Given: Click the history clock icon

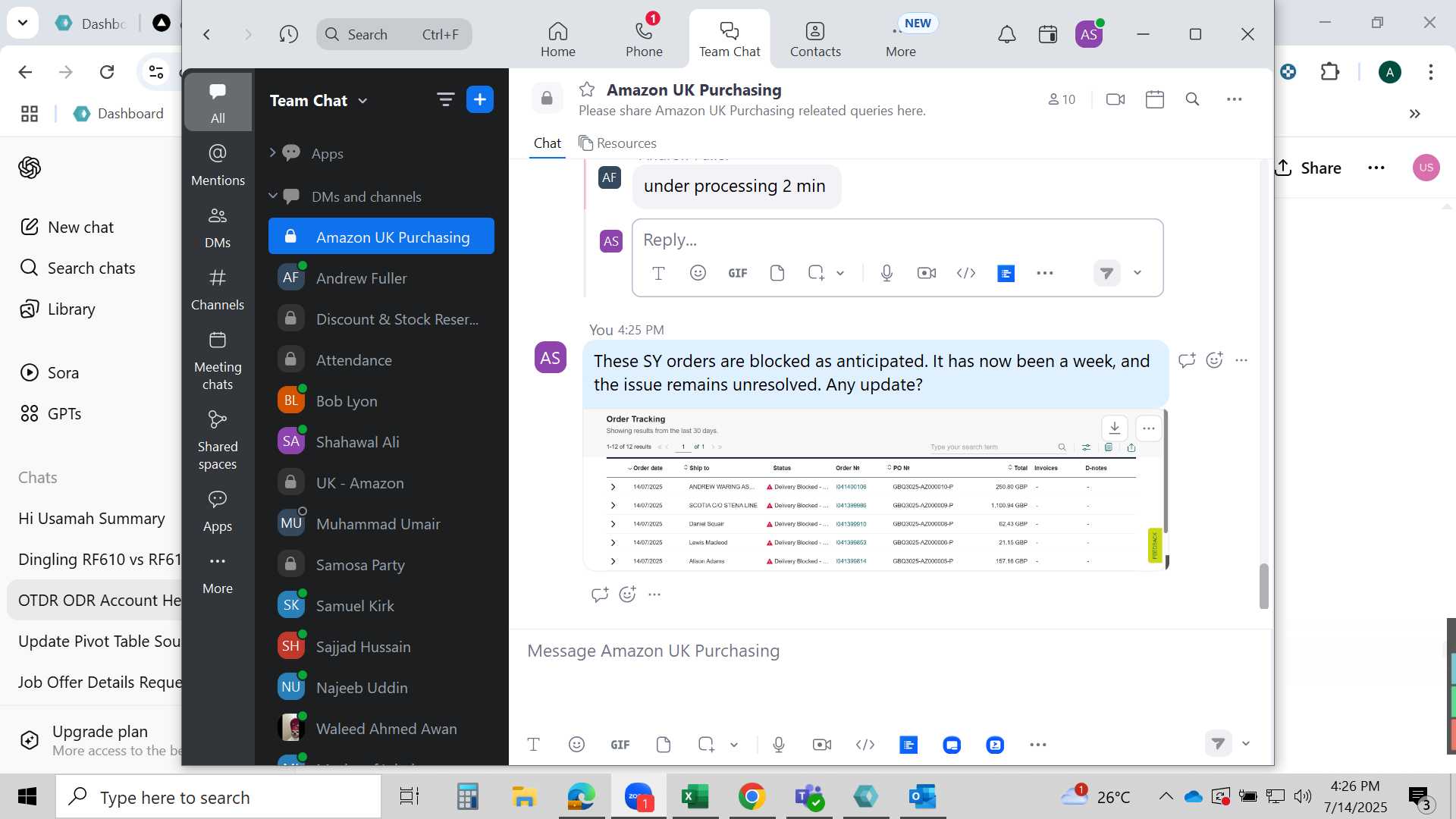Looking at the screenshot, I should click(288, 34).
